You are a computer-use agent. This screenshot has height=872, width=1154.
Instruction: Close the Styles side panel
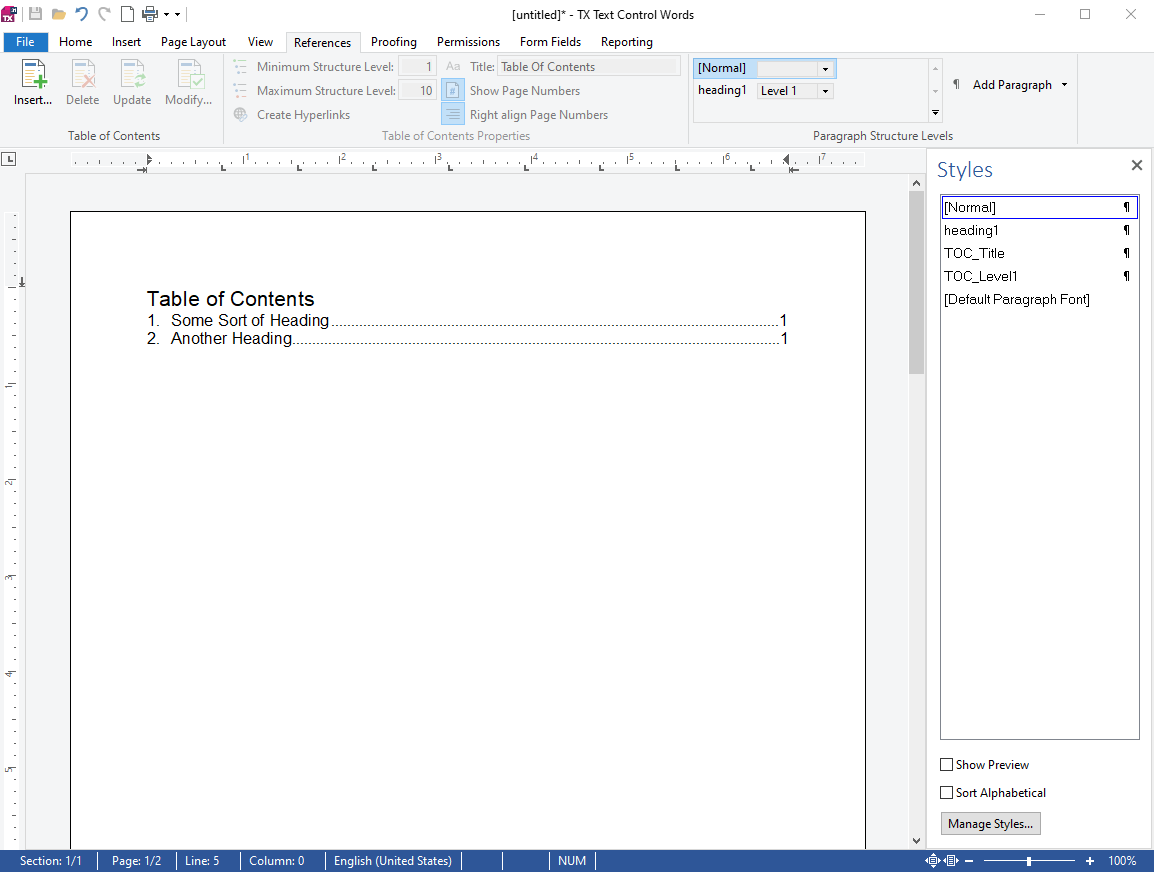1136,166
